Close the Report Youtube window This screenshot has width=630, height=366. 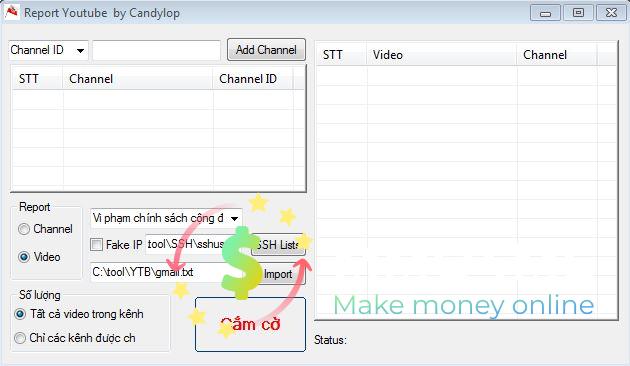pos(611,13)
